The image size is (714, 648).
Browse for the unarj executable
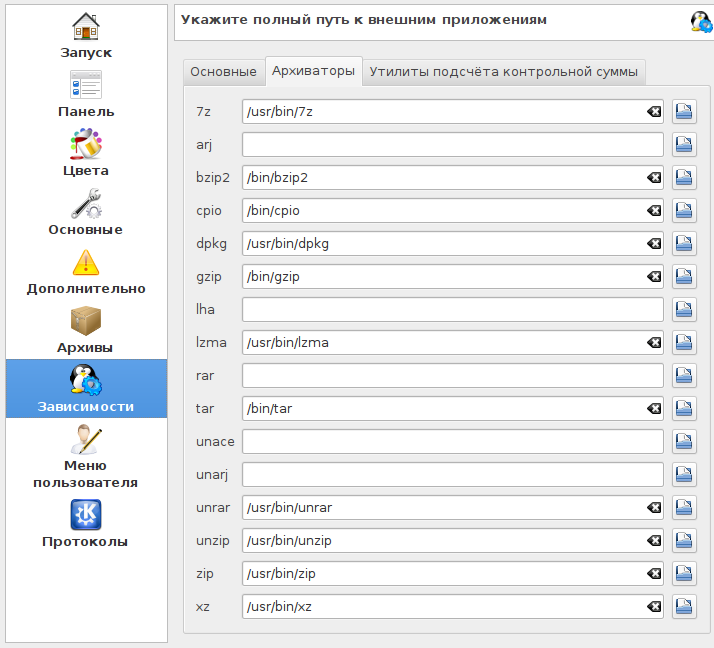(x=684, y=475)
